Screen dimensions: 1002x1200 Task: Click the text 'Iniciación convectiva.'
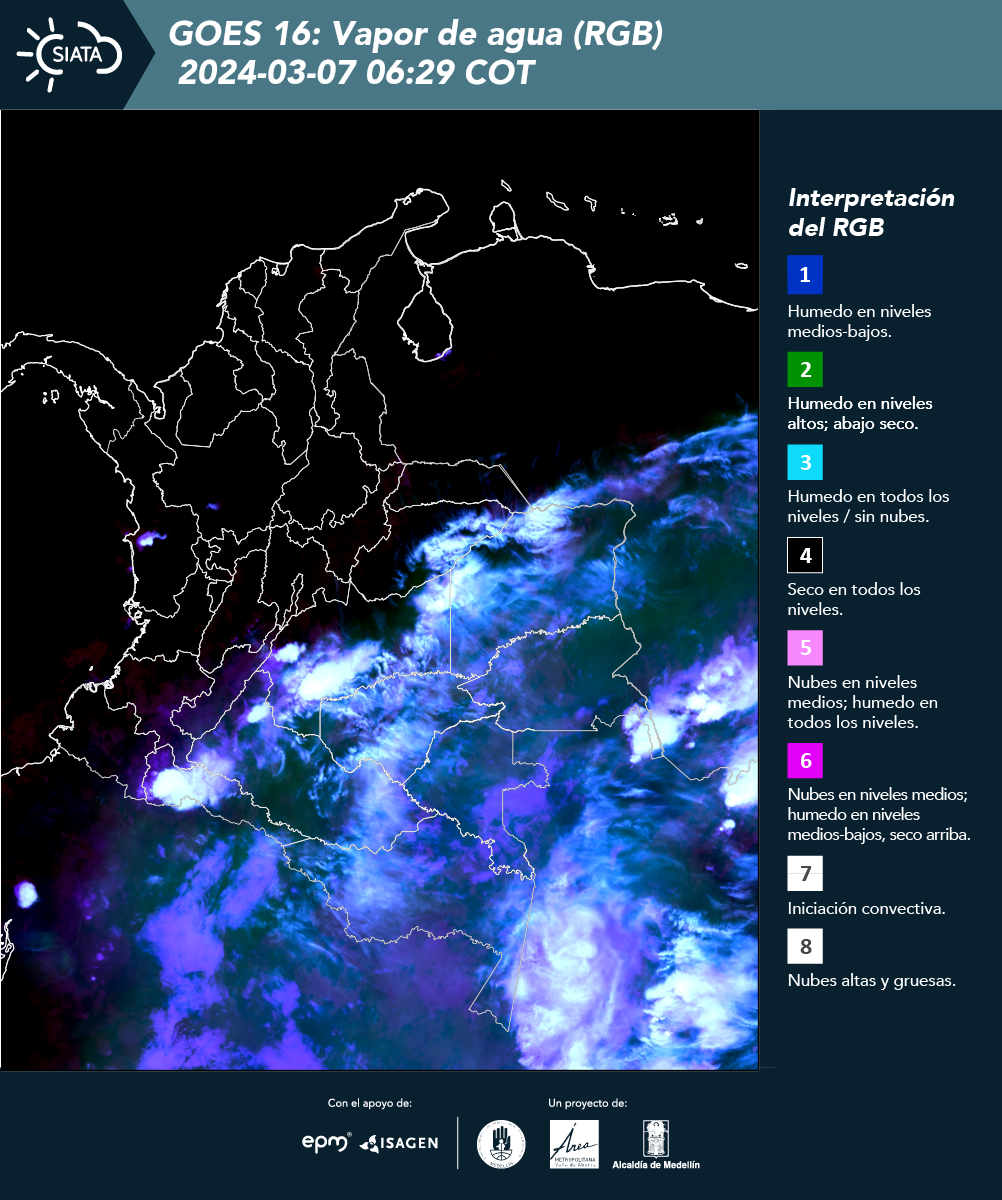(x=866, y=909)
